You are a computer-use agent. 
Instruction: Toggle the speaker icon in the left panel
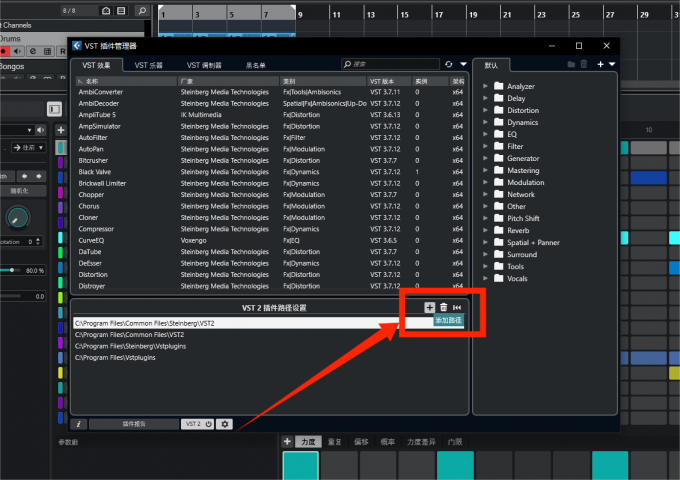(x=40, y=130)
